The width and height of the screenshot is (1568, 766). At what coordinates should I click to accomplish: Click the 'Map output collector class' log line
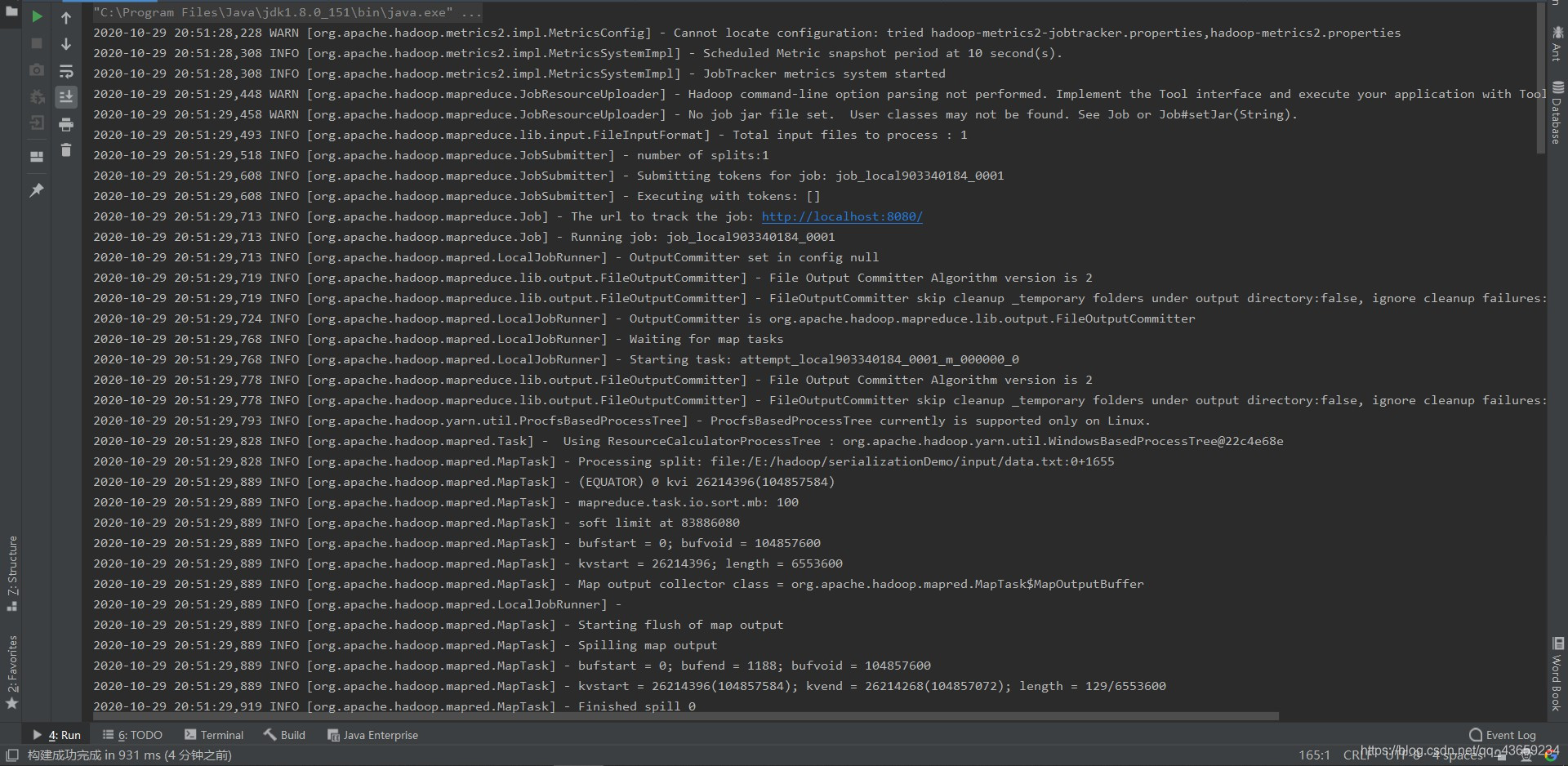[x=618, y=584]
